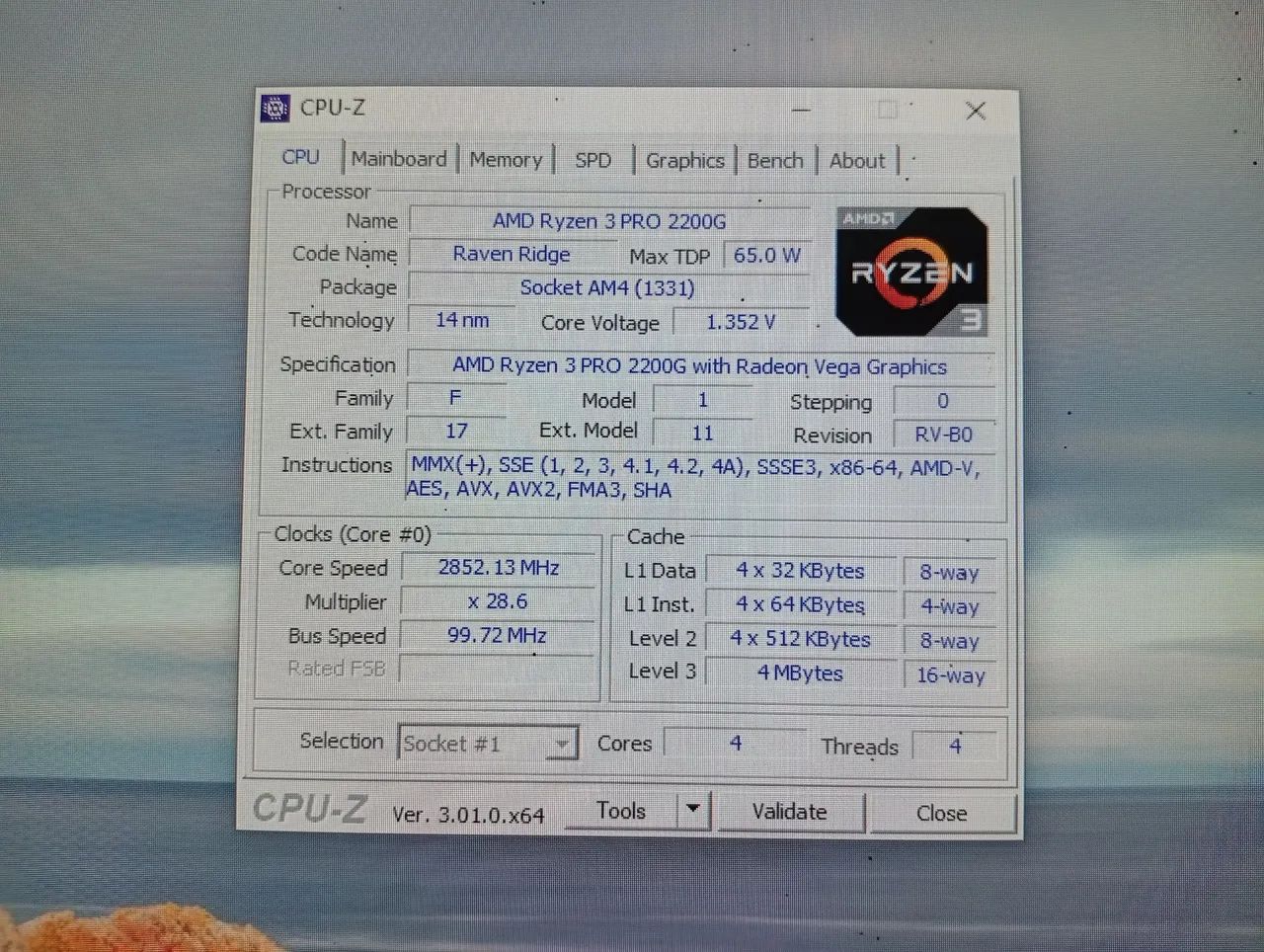Image resolution: width=1264 pixels, height=952 pixels.
Task: Open the Tools dropdown arrow
Action: 693,810
